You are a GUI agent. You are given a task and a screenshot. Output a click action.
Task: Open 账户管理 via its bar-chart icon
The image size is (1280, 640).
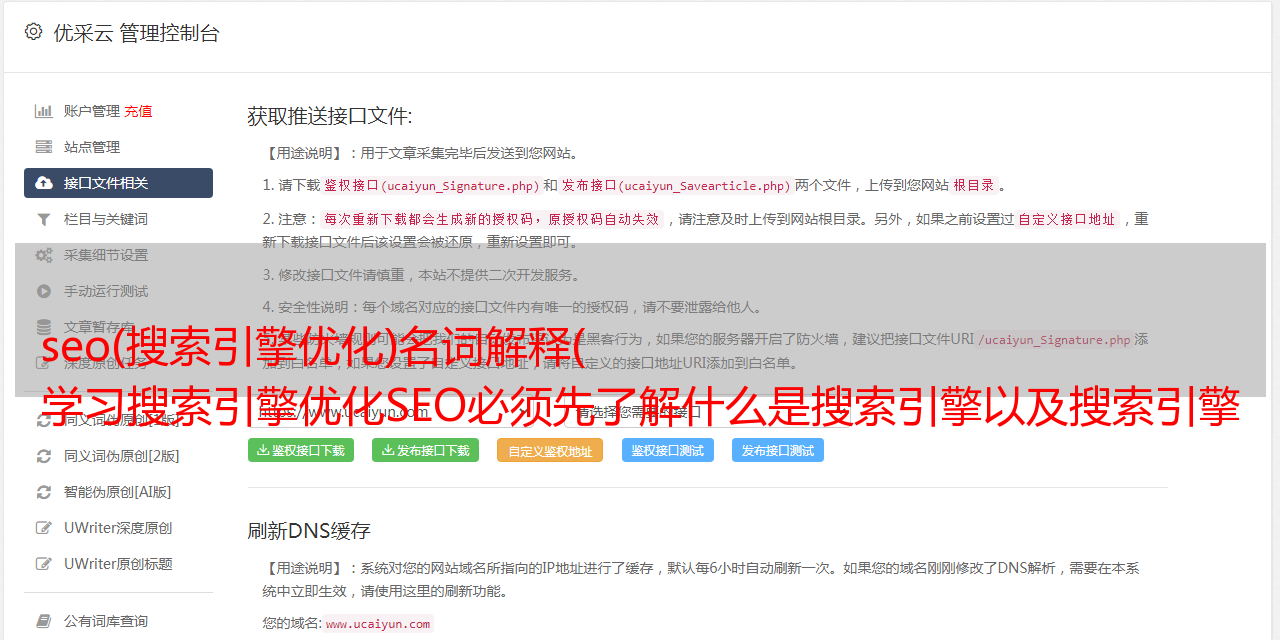tap(44, 111)
